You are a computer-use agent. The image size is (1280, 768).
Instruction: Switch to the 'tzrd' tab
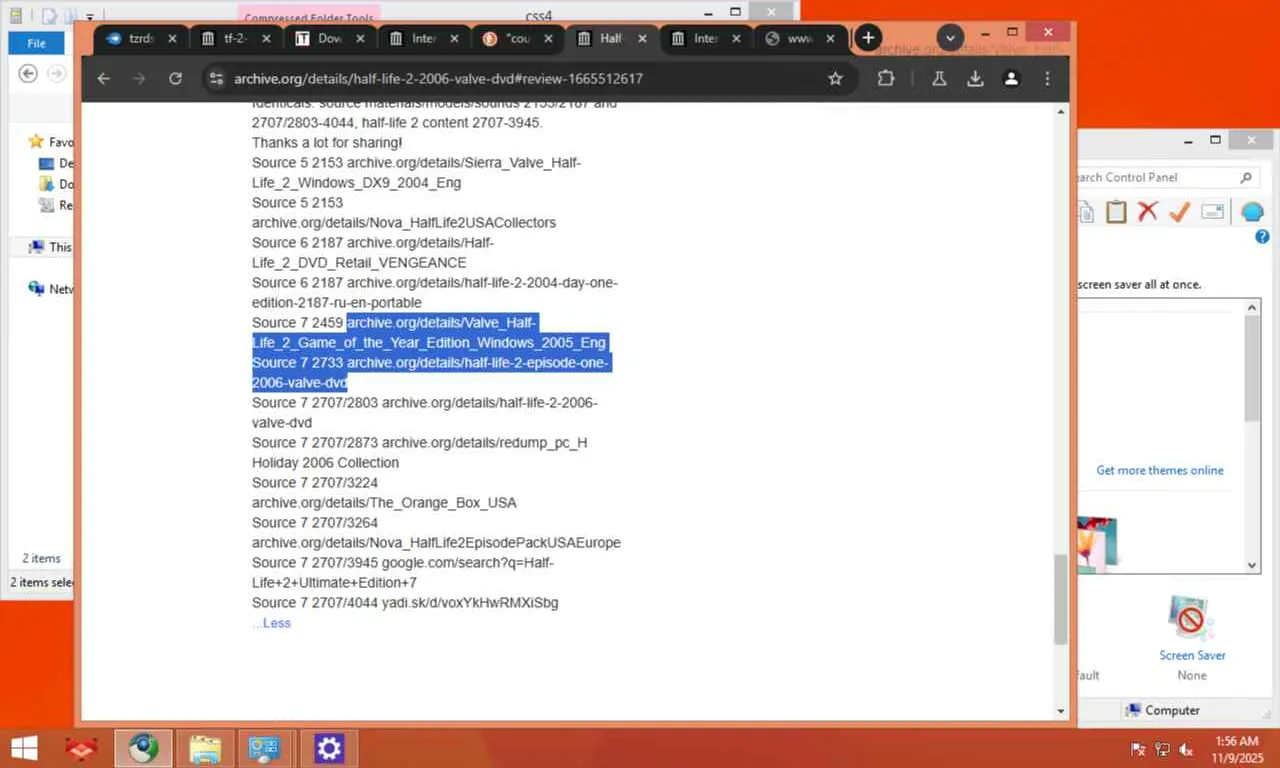[x=139, y=38]
